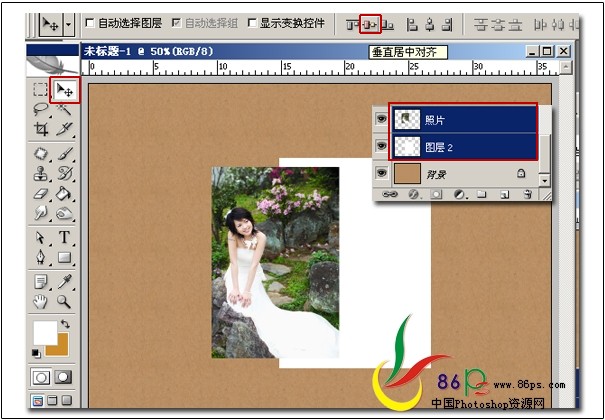Open the orange background color swatch

(61, 347)
